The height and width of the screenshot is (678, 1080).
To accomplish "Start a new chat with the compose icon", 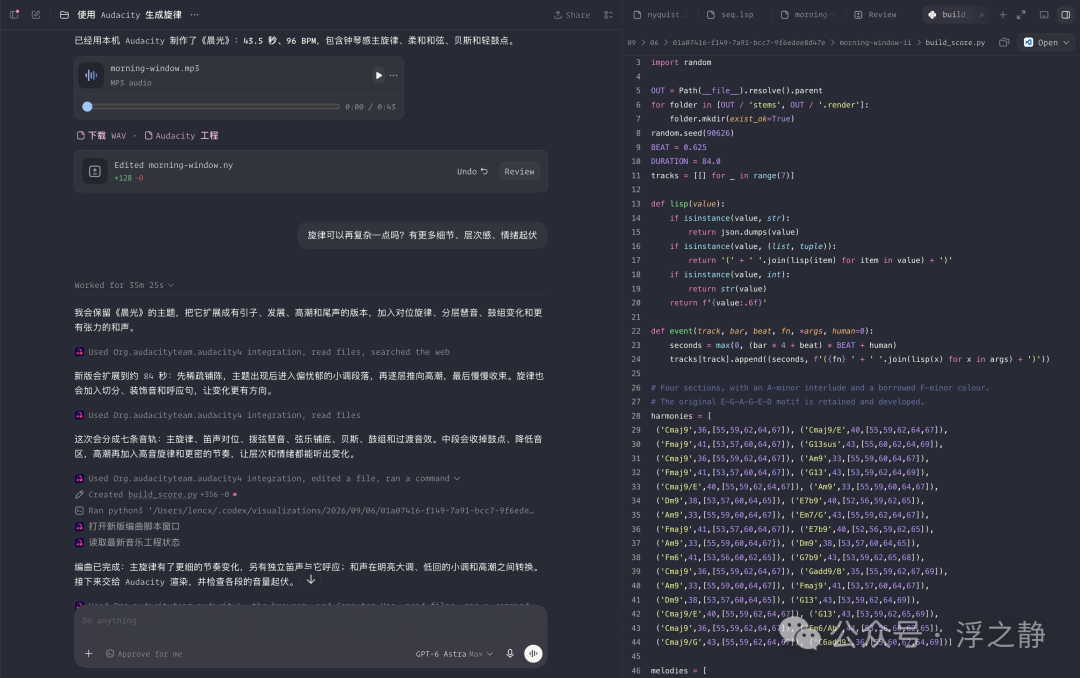I will (36, 14).
